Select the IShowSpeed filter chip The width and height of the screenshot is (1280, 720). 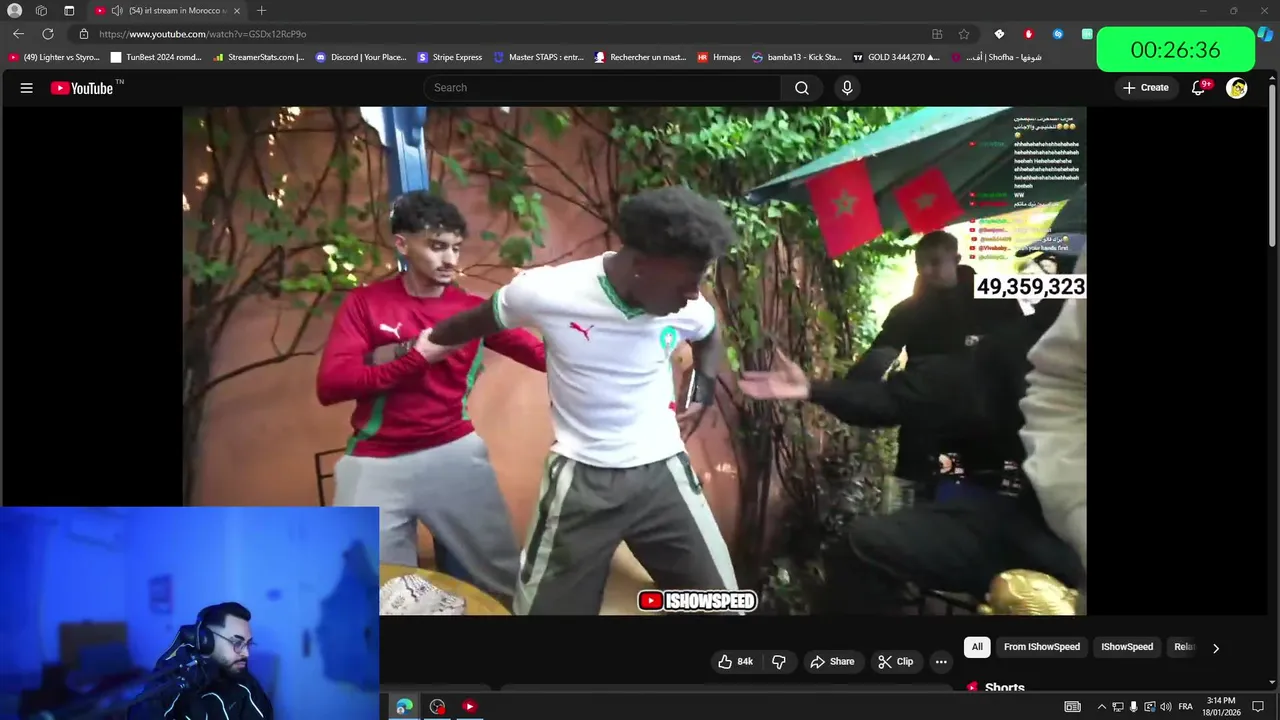click(x=1127, y=647)
